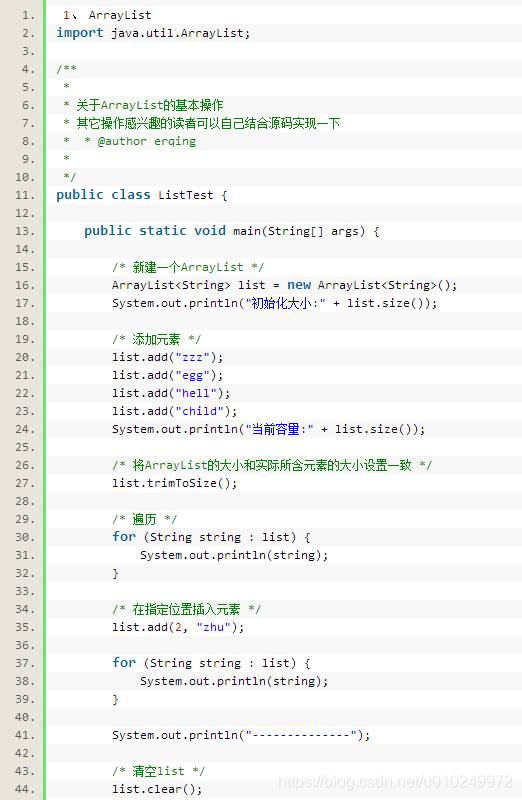The image size is (522, 800).
Task: Click the closing brace on line 32
Action: 115,573
